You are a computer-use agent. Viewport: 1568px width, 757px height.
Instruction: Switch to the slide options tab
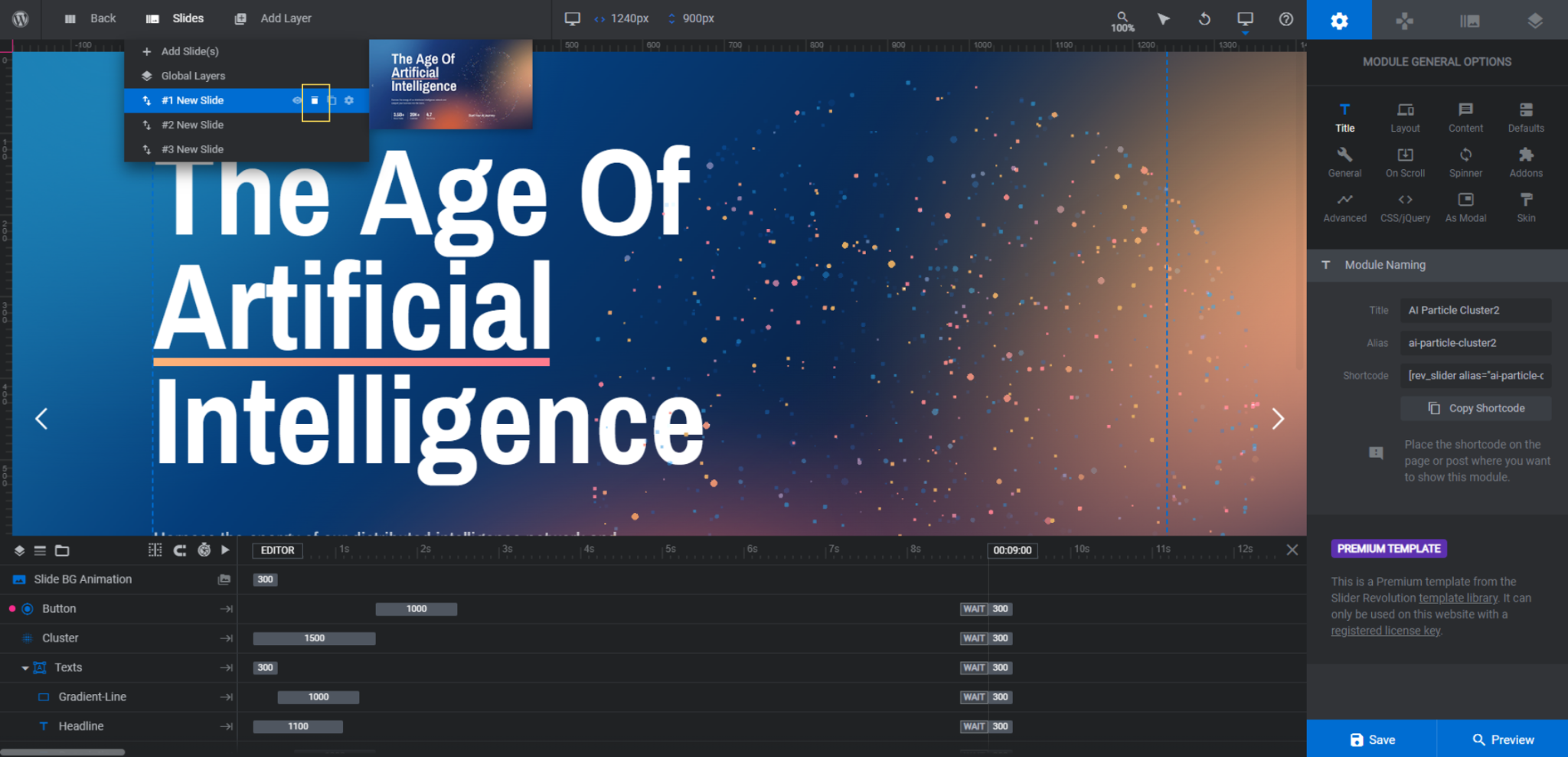1469,20
